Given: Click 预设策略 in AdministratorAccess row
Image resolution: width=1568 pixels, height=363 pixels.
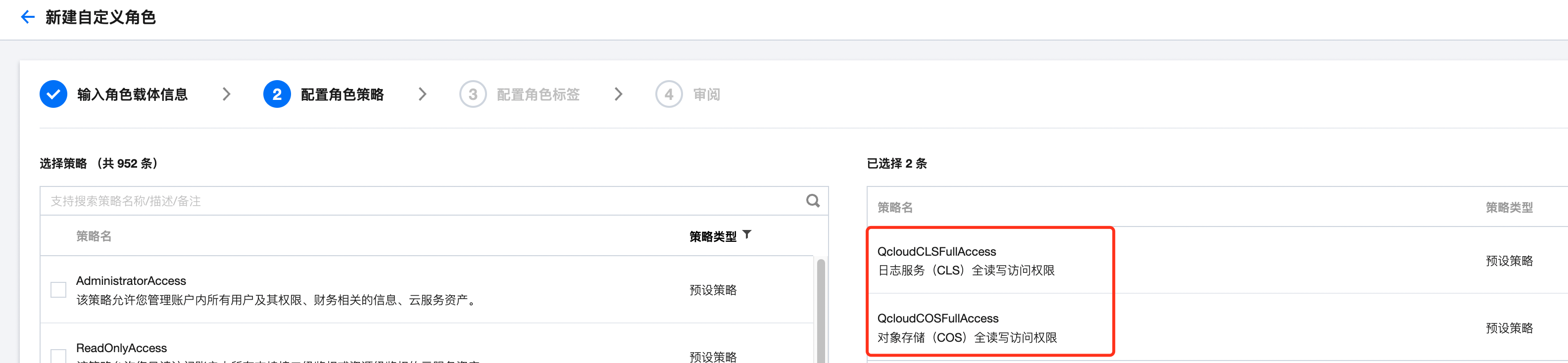Looking at the screenshot, I should (713, 290).
